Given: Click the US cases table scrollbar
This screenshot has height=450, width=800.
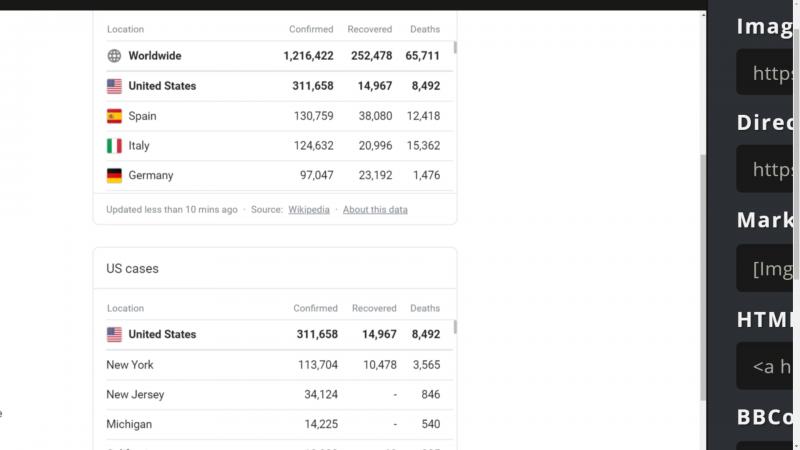Looking at the screenshot, I should tap(455, 327).
